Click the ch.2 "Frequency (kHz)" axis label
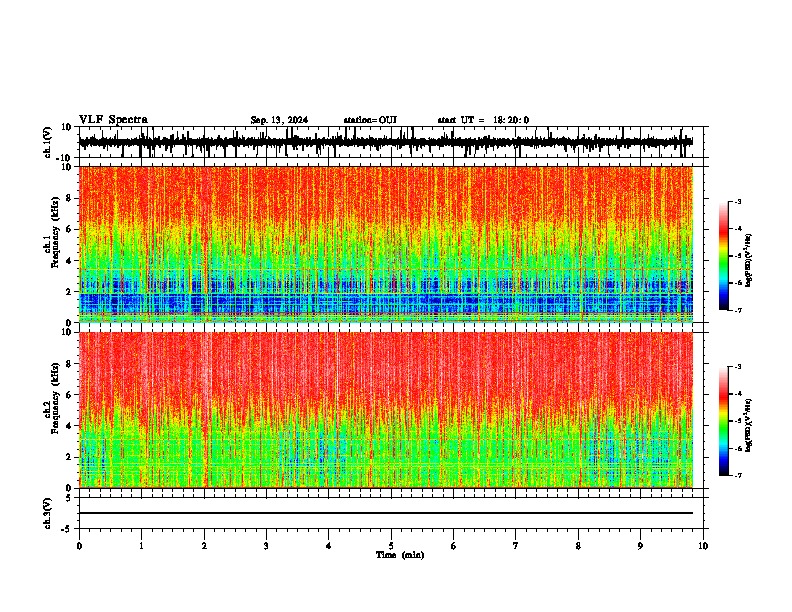This screenshot has width=792, height=612. [55, 398]
